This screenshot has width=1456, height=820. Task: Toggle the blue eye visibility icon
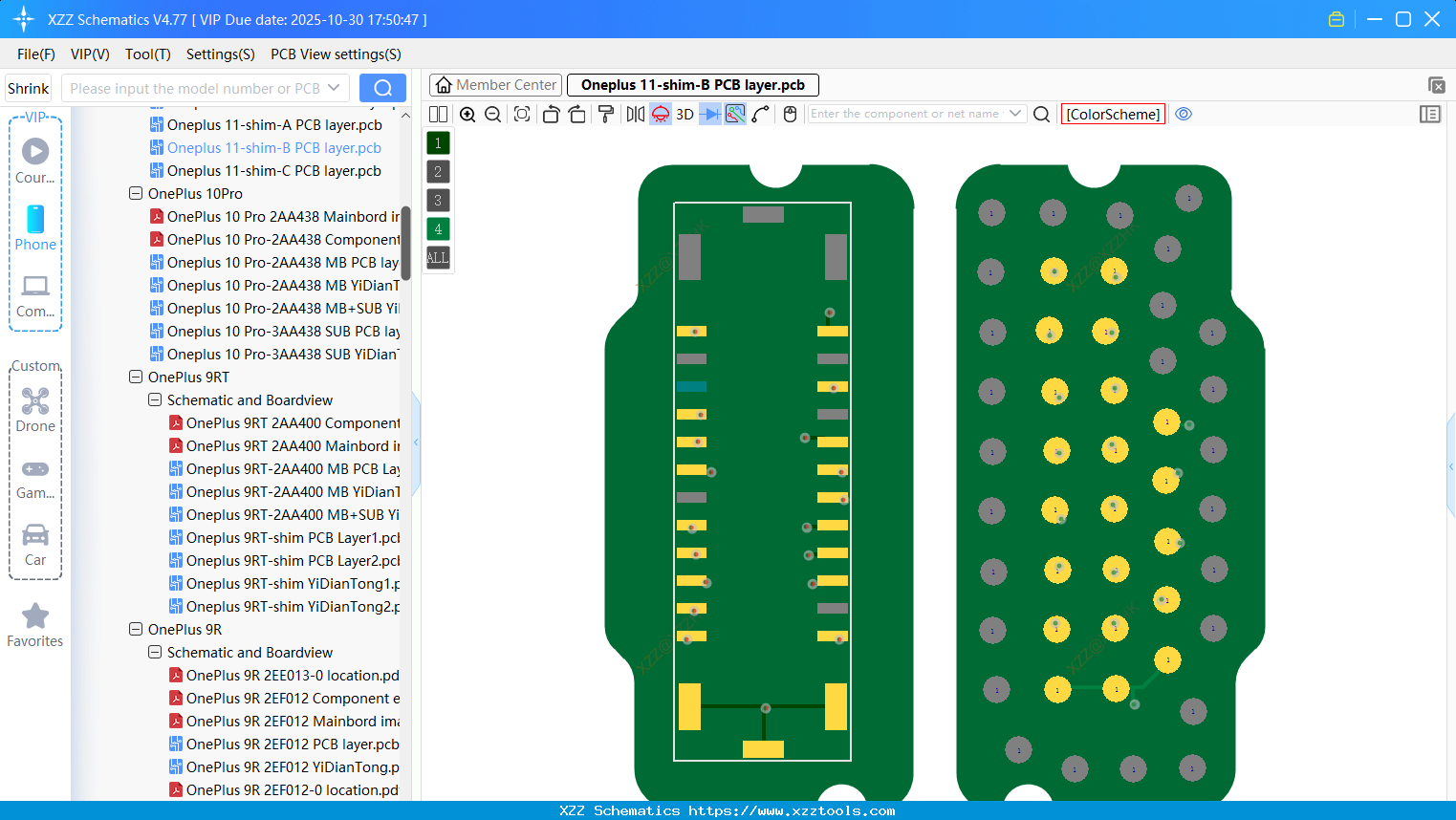pos(1184,114)
